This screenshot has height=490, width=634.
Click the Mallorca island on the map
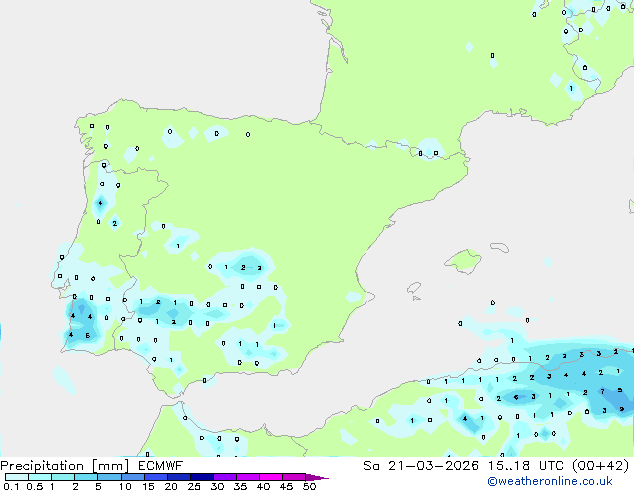463,261
